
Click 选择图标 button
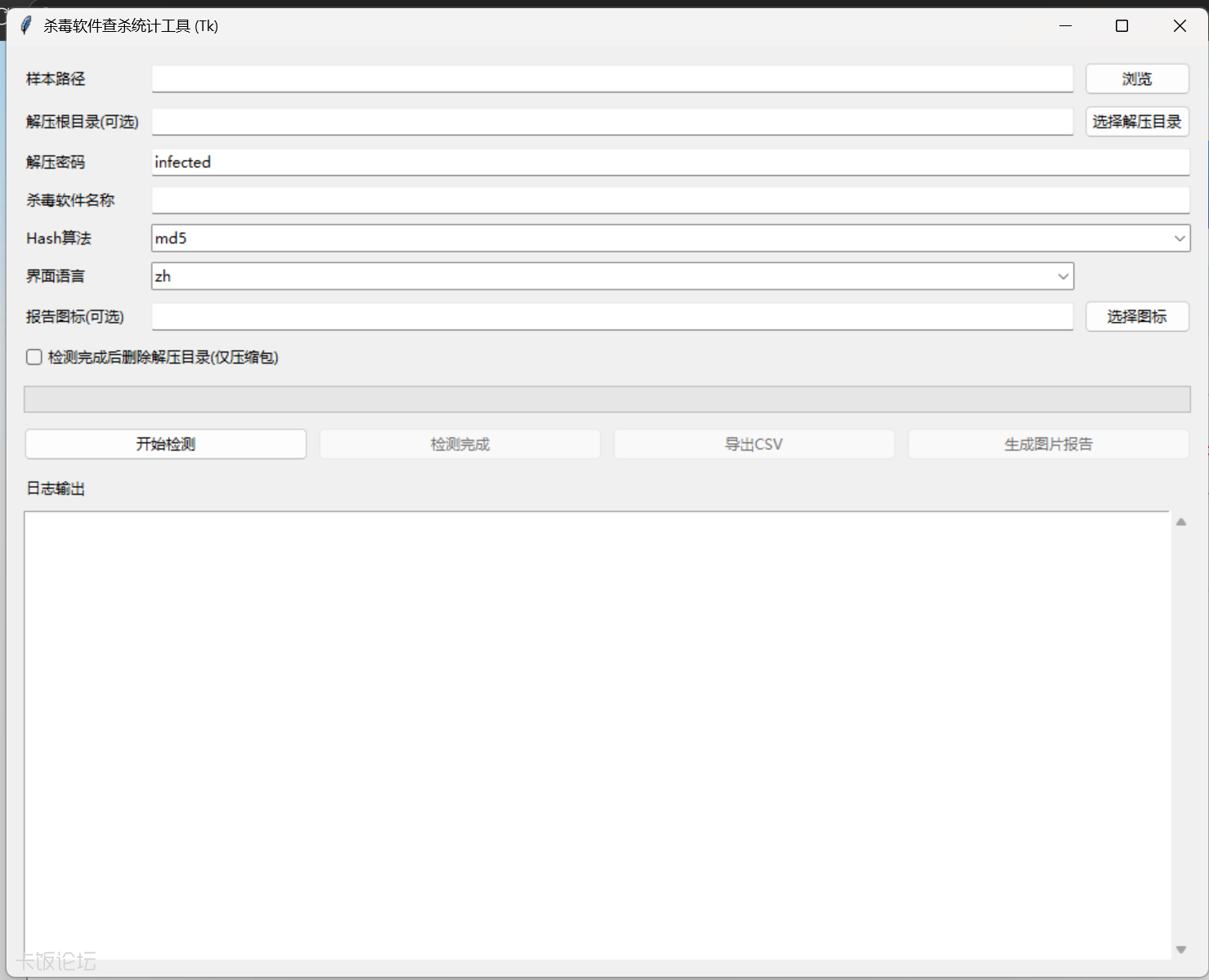coord(1137,316)
